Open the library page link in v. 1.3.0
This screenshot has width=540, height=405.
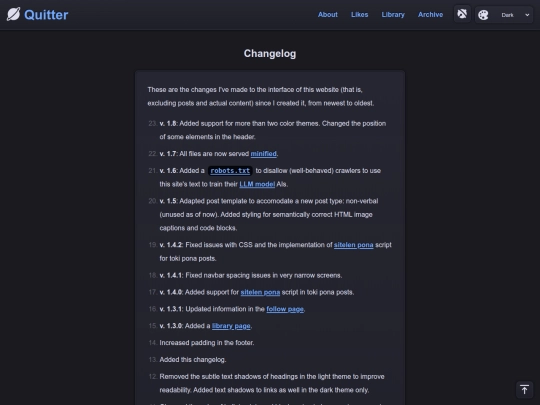coord(231,326)
